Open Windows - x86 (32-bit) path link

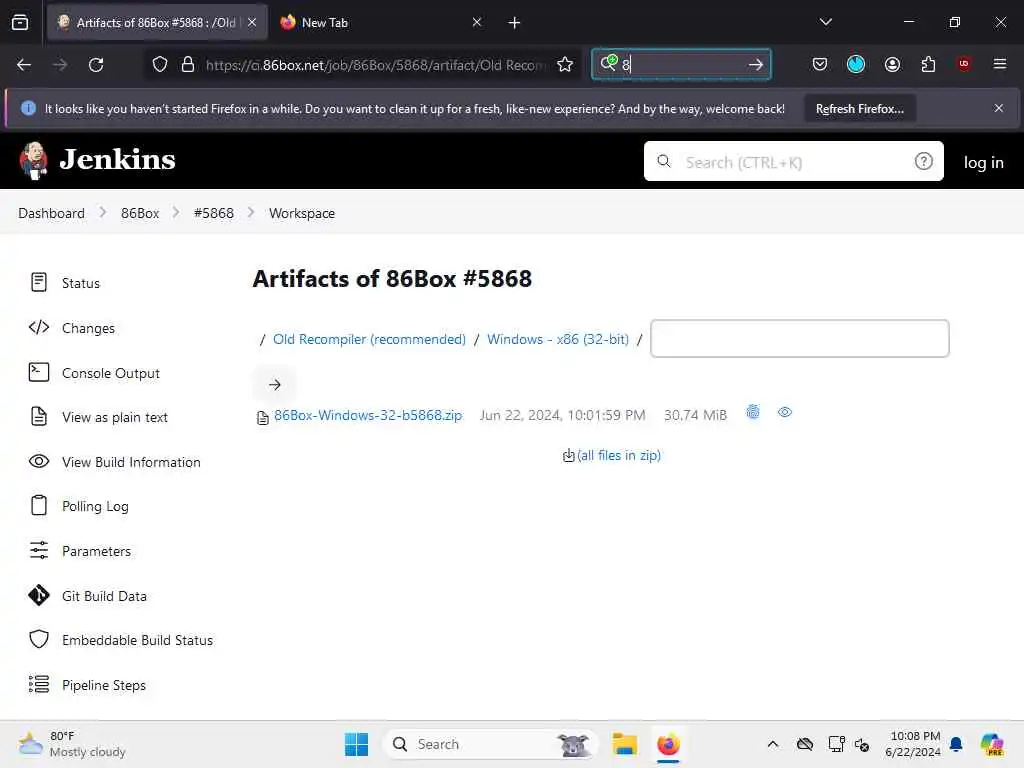click(x=558, y=339)
